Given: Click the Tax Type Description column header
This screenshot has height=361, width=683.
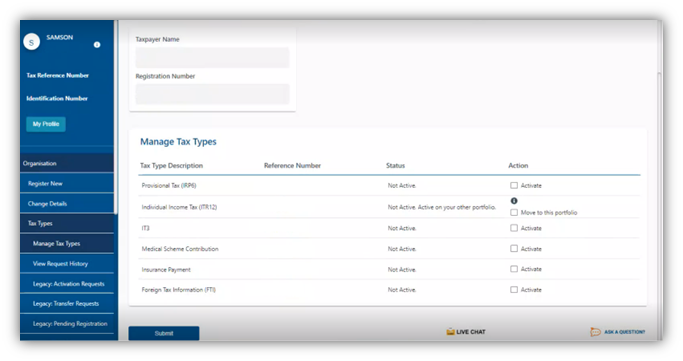Looking at the screenshot, I should (x=171, y=165).
